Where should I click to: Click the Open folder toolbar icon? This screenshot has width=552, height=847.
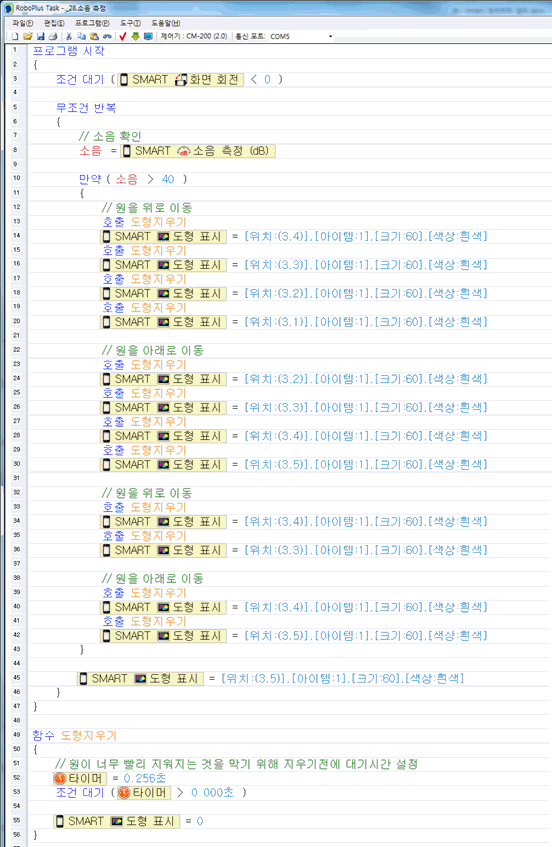point(28,36)
